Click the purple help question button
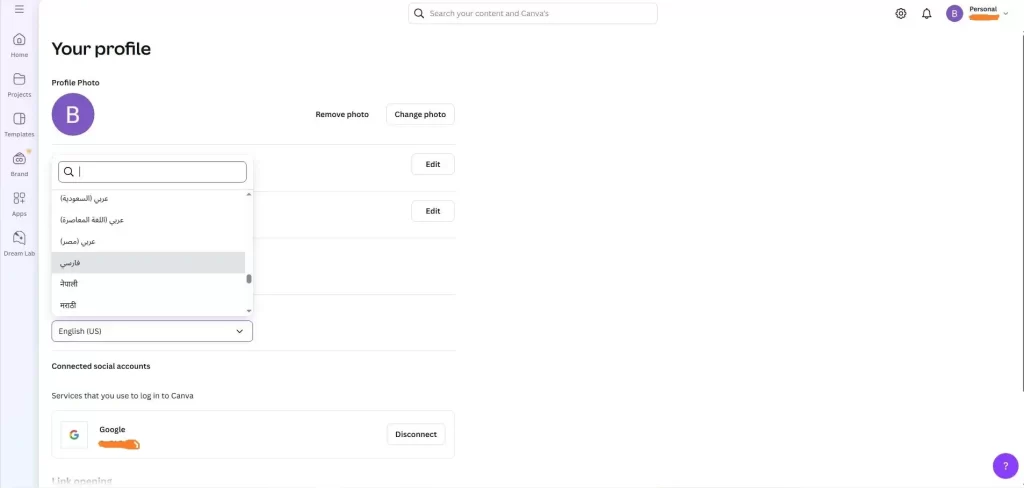 (x=1005, y=466)
